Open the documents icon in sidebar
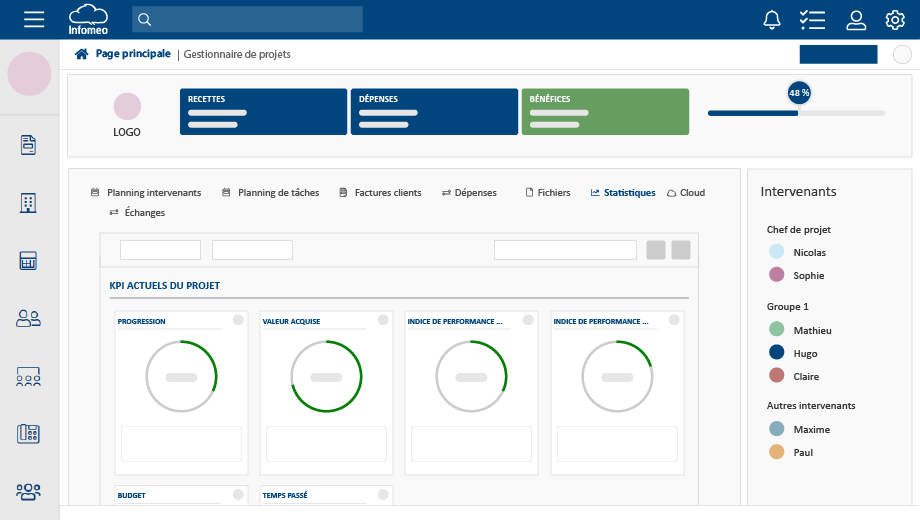Screen dimensions: 920x520 (28, 144)
